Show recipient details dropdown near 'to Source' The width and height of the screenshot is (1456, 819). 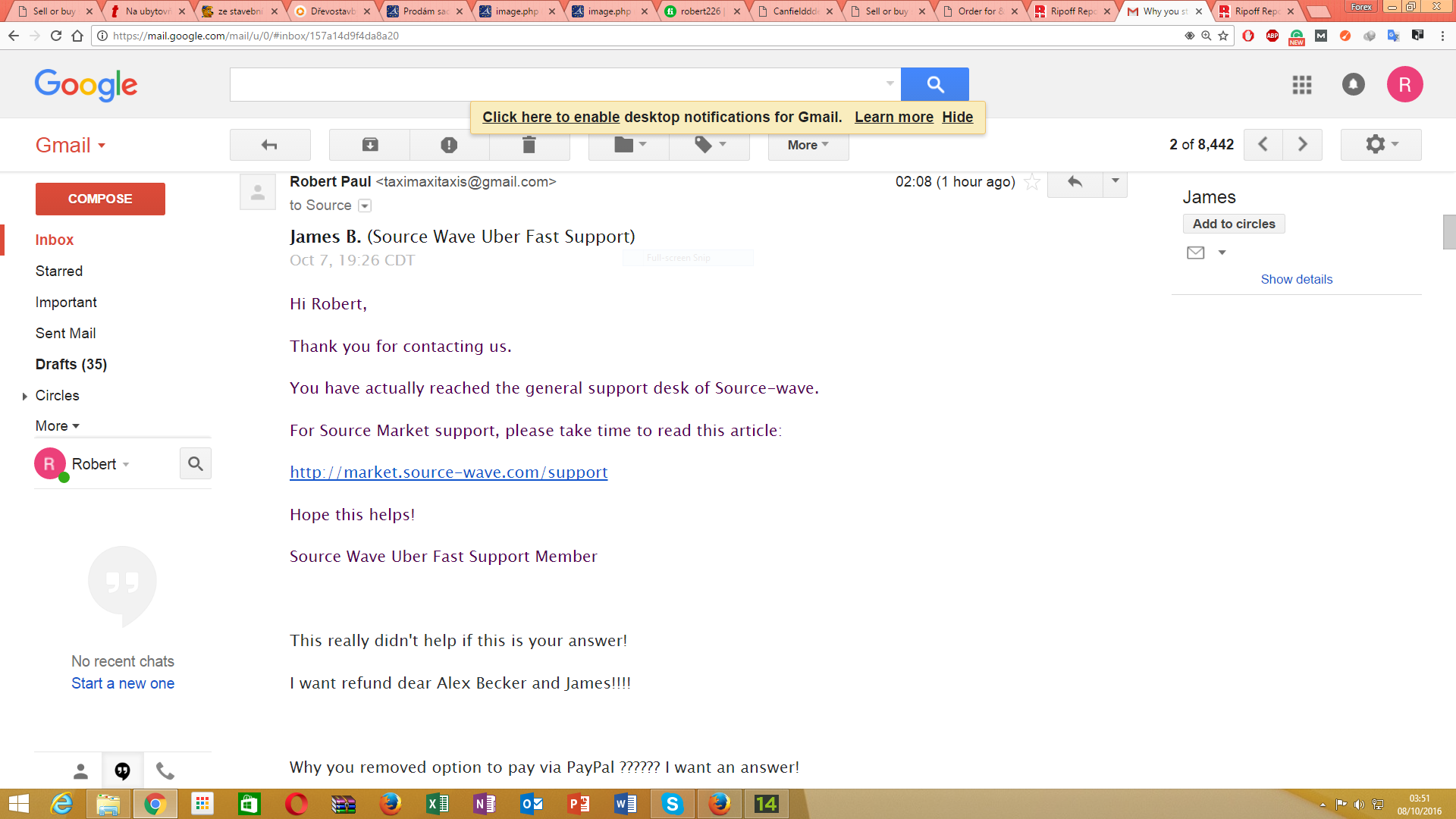(365, 206)
